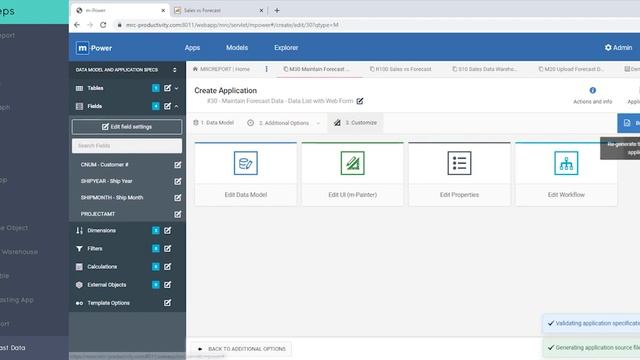Click the Actions and info icon
Image resolution: width=640 pixels, height=360 pixels.
click(x=593, y=90)
